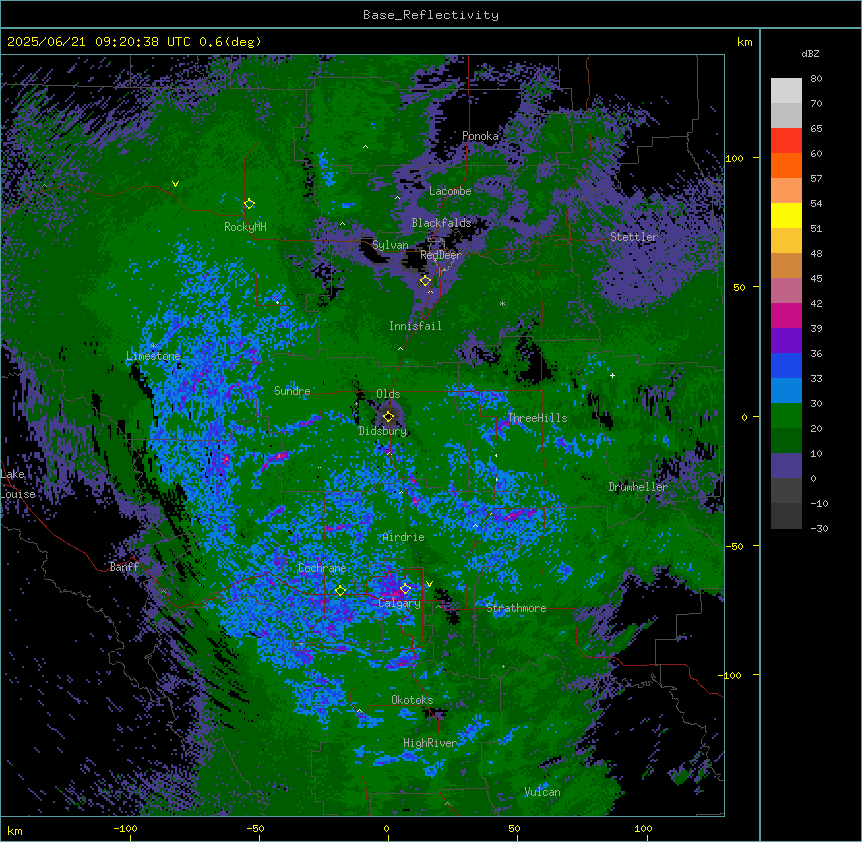
Task: Select the purple 39-36 dBZ legend swatch
Action: [786, 341]
